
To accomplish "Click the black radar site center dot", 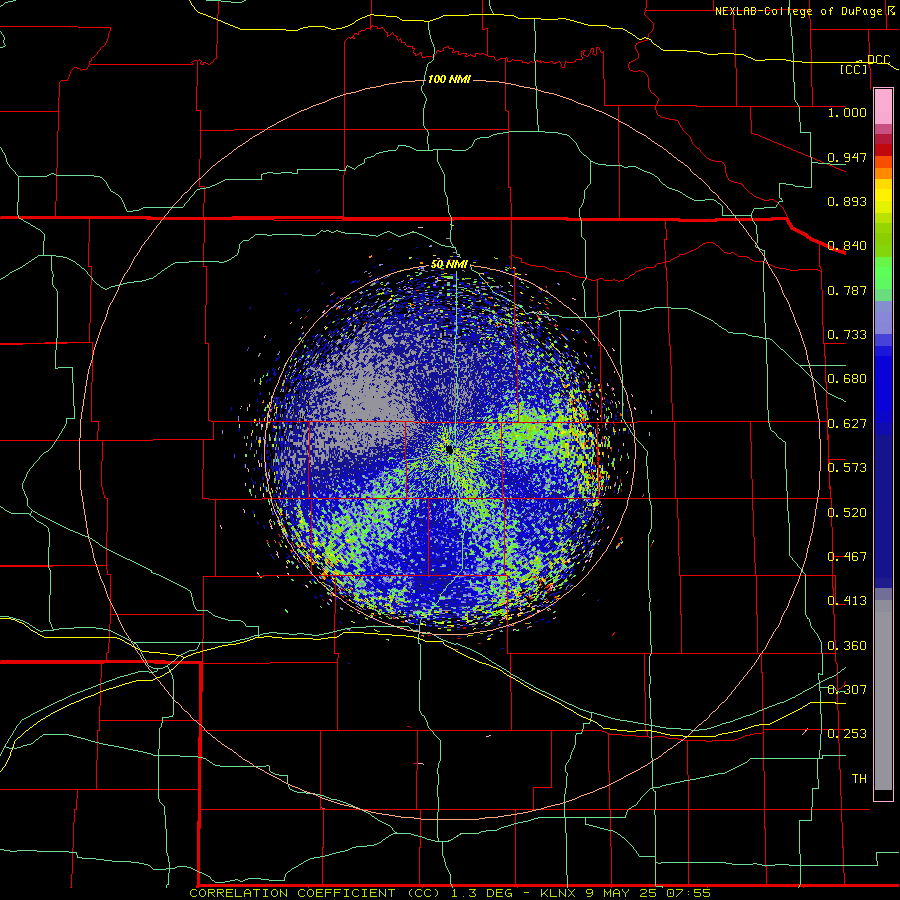I will click(449, 449).
